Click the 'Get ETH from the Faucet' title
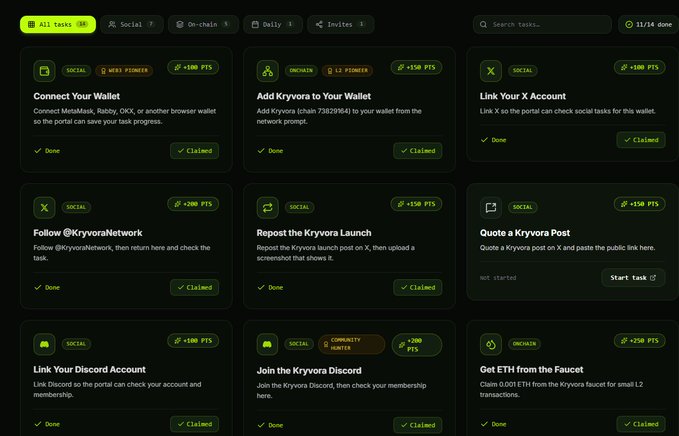The height and width of the screenshot is (436, 679). pos(531,369)
